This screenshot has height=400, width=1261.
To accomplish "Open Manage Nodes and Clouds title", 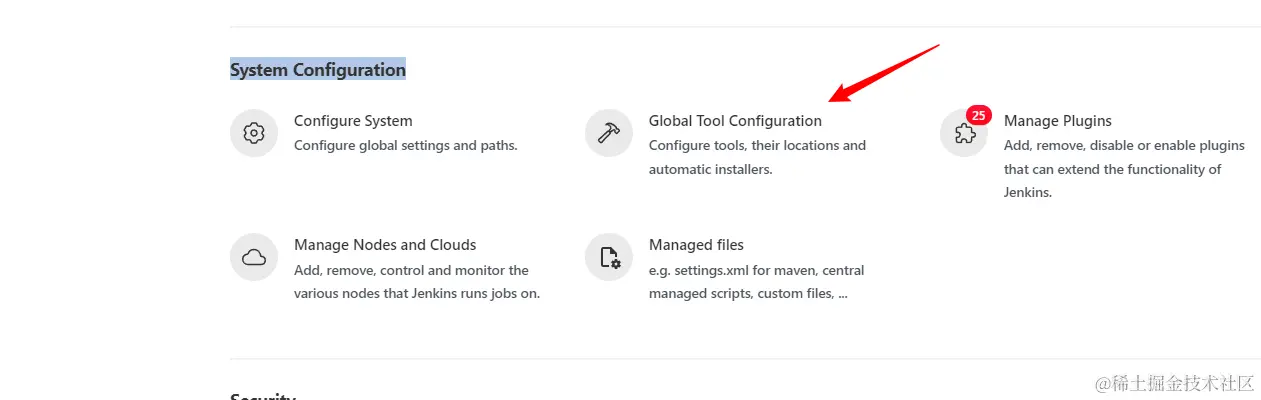I will pos(385,245).
